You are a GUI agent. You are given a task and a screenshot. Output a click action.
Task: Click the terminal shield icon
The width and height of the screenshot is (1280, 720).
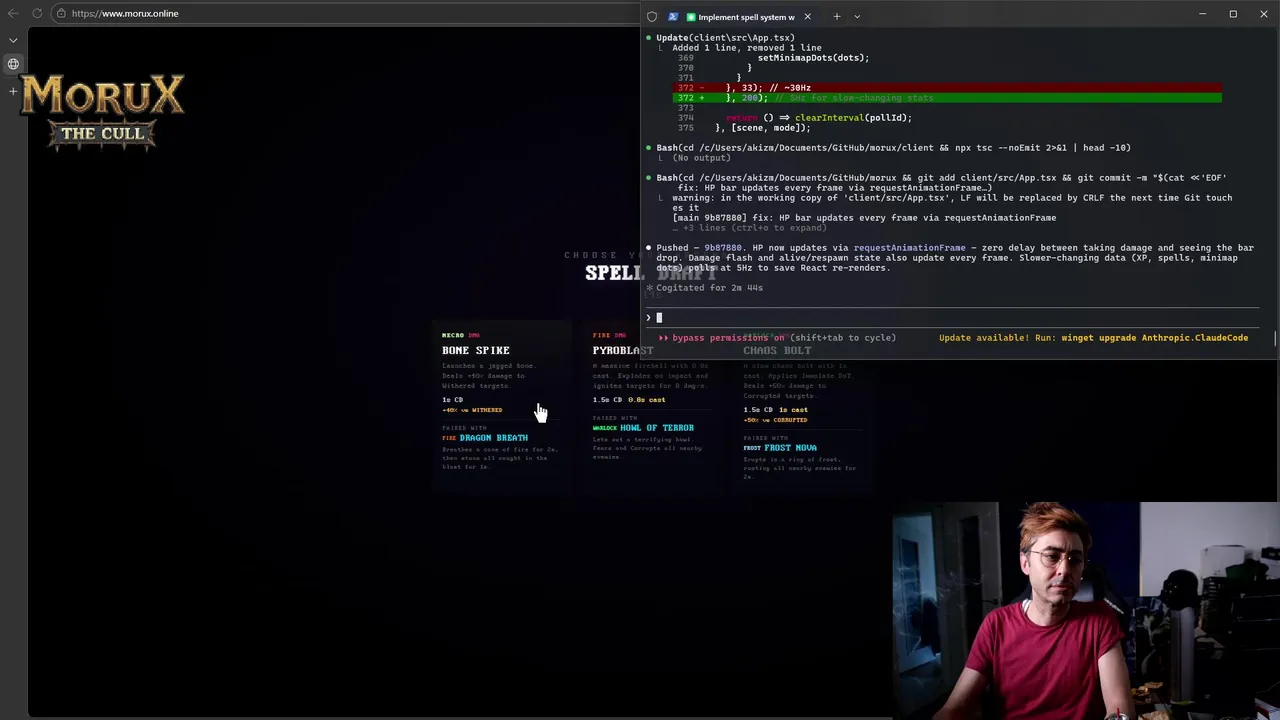652,16
